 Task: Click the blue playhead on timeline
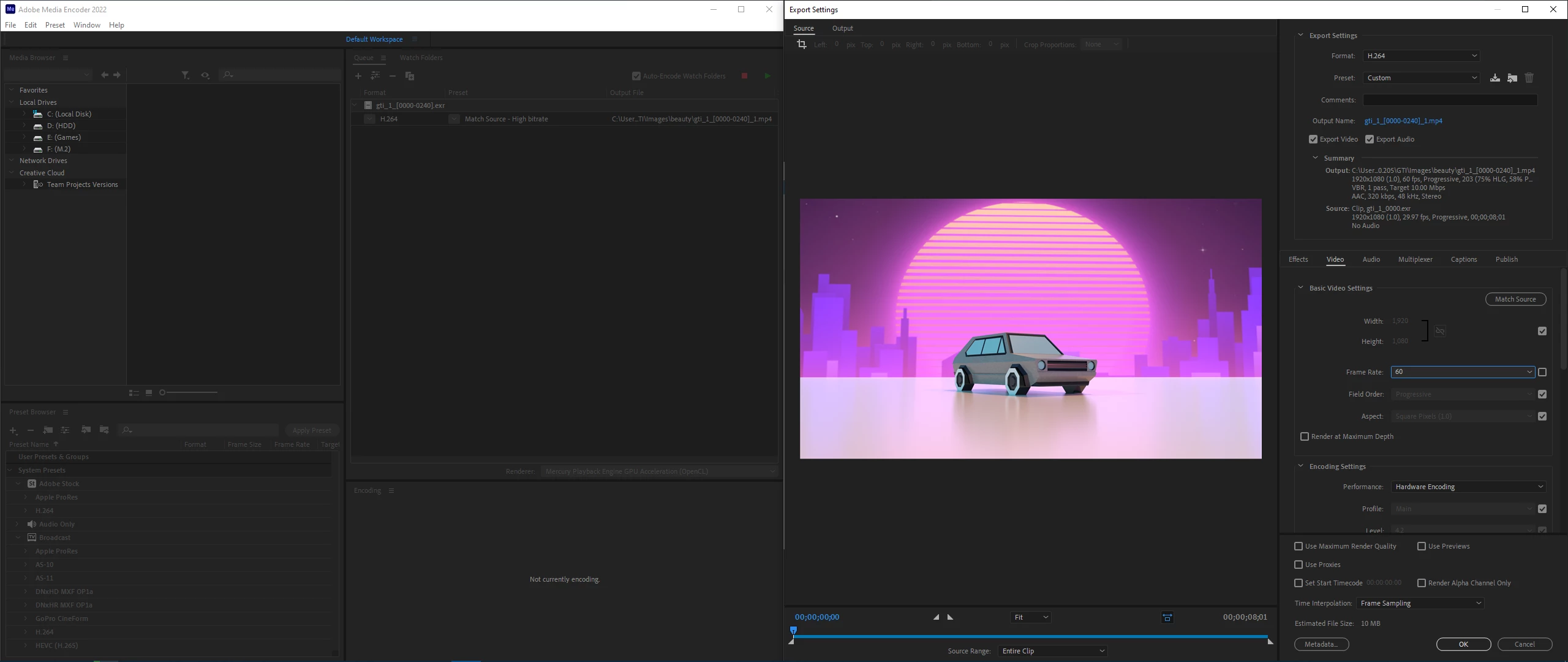click(x=794, y=630)
